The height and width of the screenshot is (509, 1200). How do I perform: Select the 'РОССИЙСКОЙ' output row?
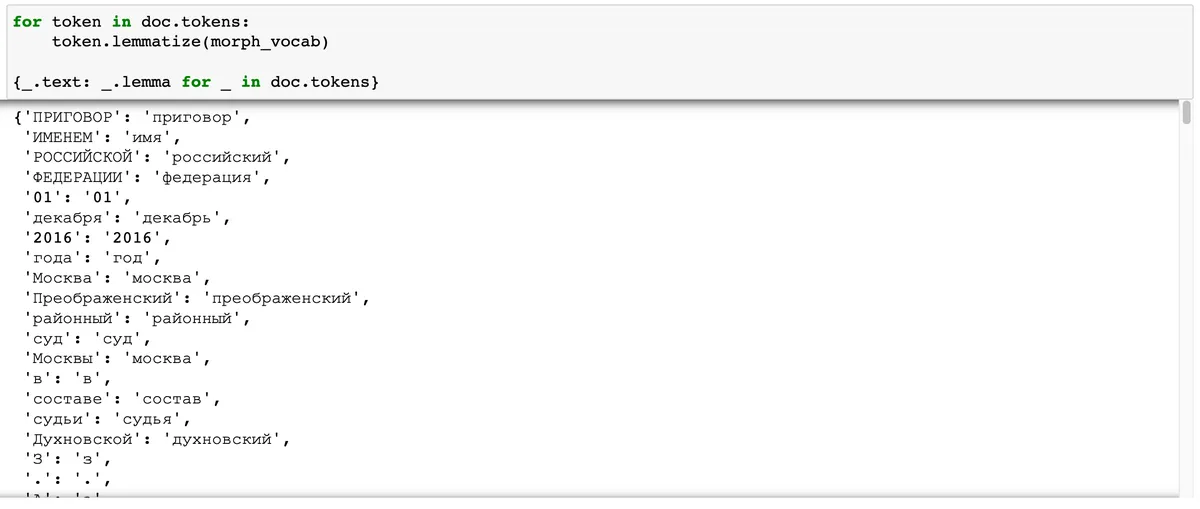[156, 158]
